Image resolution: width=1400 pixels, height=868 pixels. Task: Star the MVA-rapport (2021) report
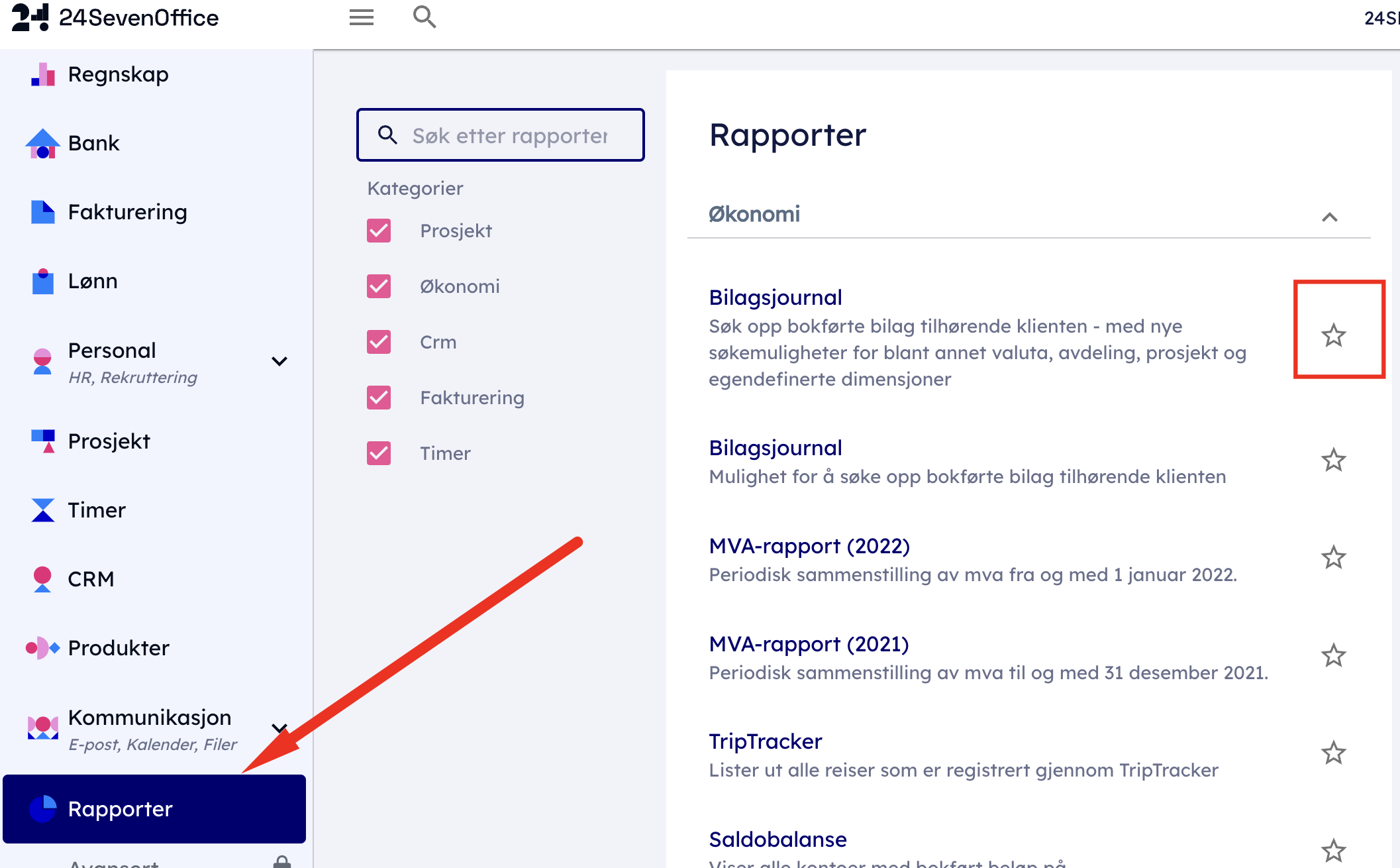tap(1333, 655)
